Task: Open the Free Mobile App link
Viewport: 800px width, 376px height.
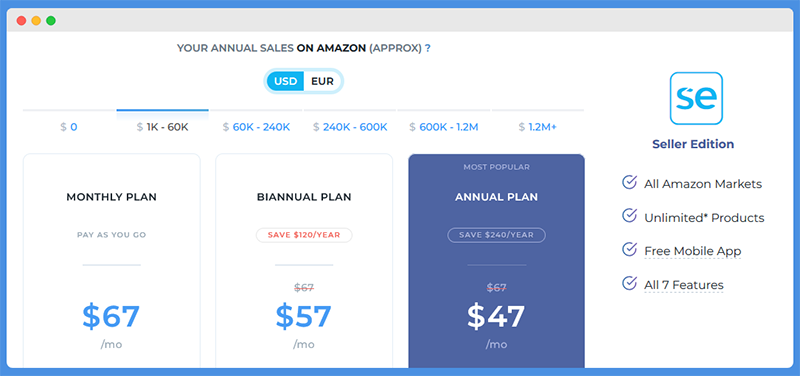Action: (x=692, y=251)
